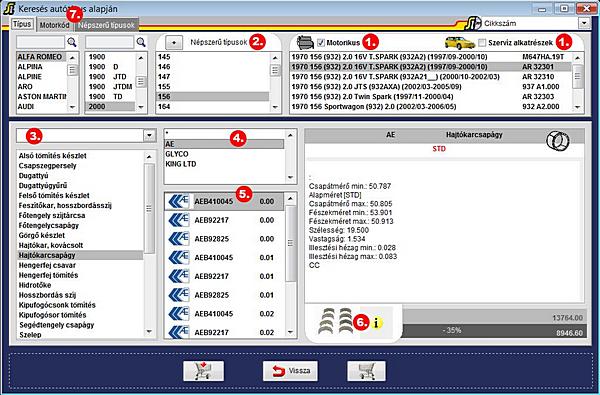Click the engine size search input field
Screen dimensions: 600x395
coord(109,42)
